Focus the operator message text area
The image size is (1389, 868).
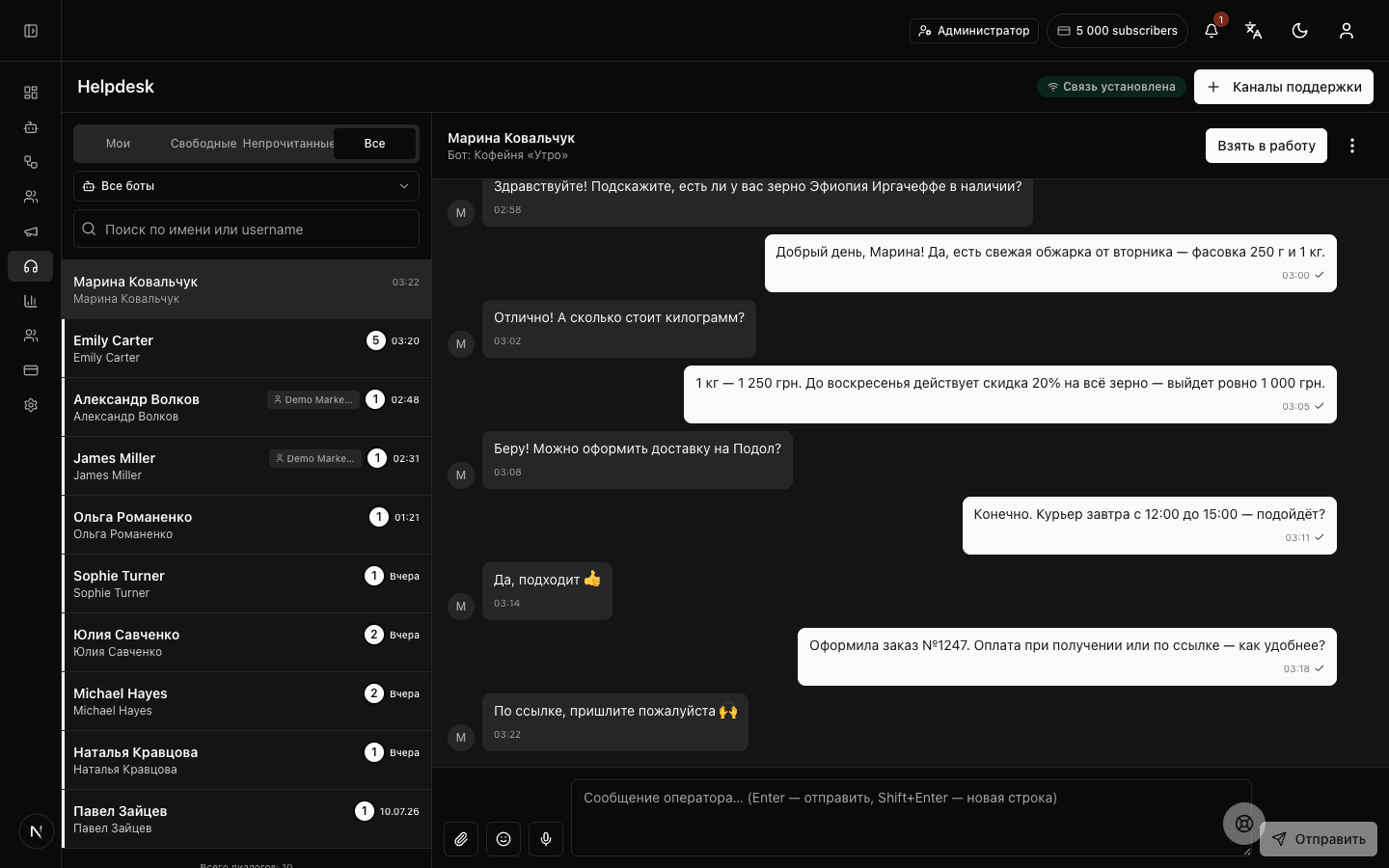click(912, 818)
